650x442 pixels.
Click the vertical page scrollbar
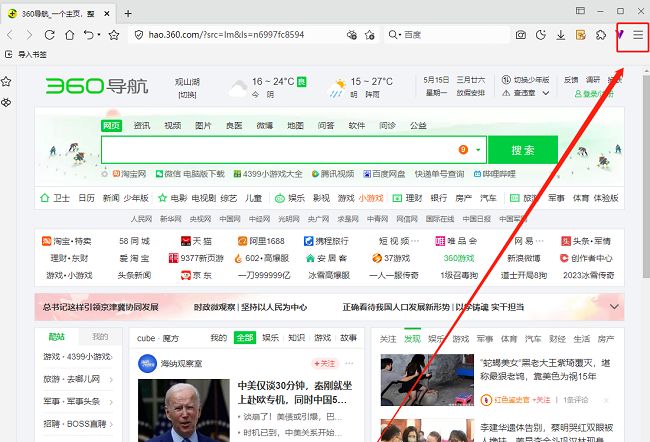pyautogui.click(x=646, y=176)
